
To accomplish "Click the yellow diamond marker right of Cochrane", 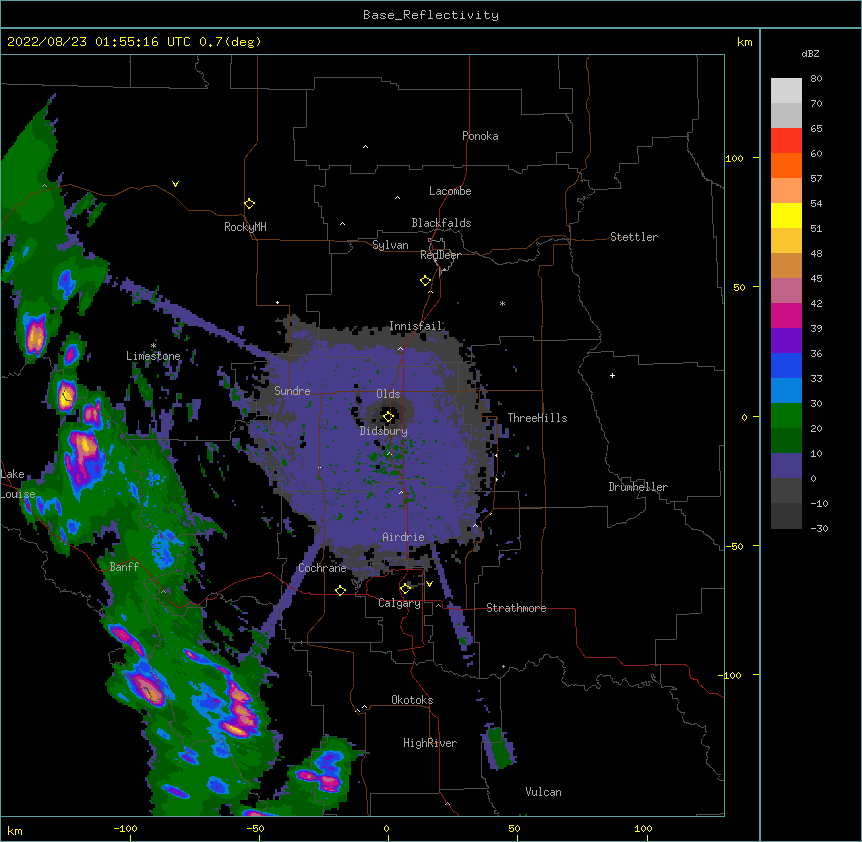I will pyautogui.click(x=340, y=590).
